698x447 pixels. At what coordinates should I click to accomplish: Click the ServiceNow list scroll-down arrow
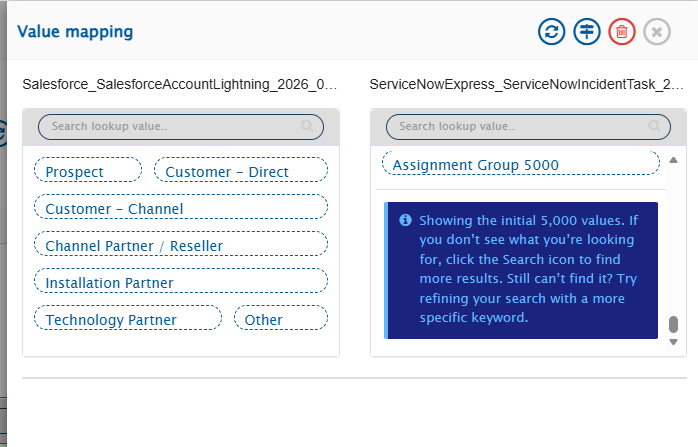click(673, 342)
